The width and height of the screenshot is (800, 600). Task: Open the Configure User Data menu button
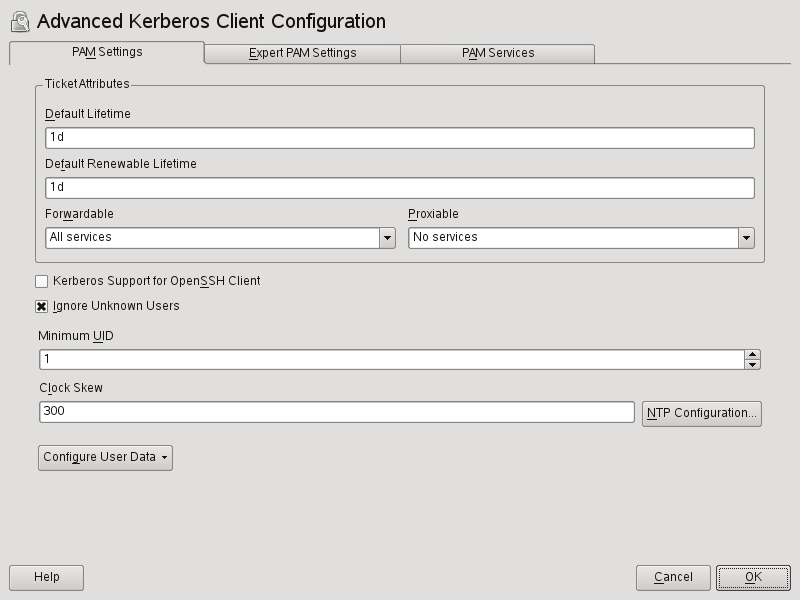(x=104, y=458)
